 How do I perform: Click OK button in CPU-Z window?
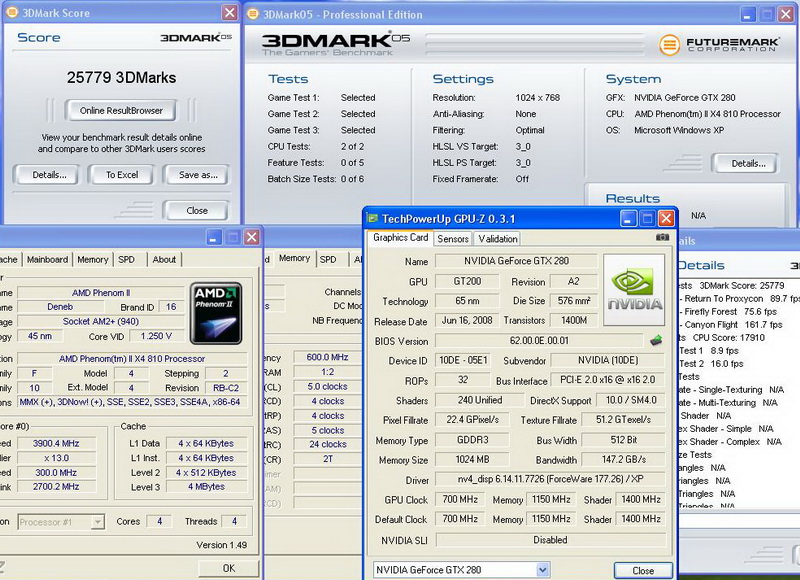tap(229, 568)
